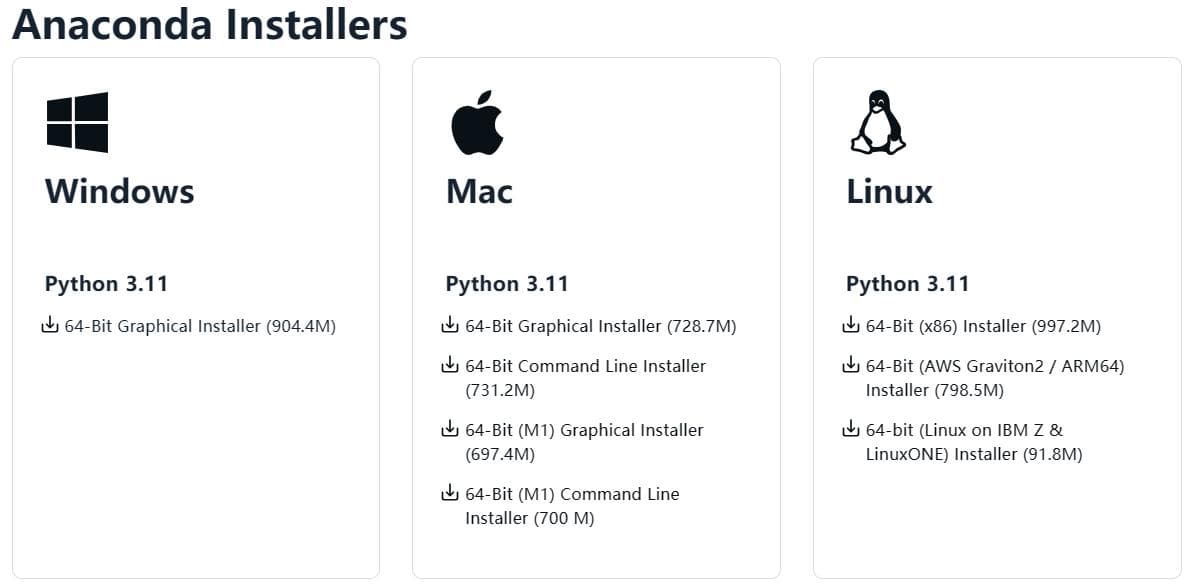Download Mac 64-Bit (M1) Graphical Installer link
This screenshot has width=1195, height=587.
tap(585, 442)
